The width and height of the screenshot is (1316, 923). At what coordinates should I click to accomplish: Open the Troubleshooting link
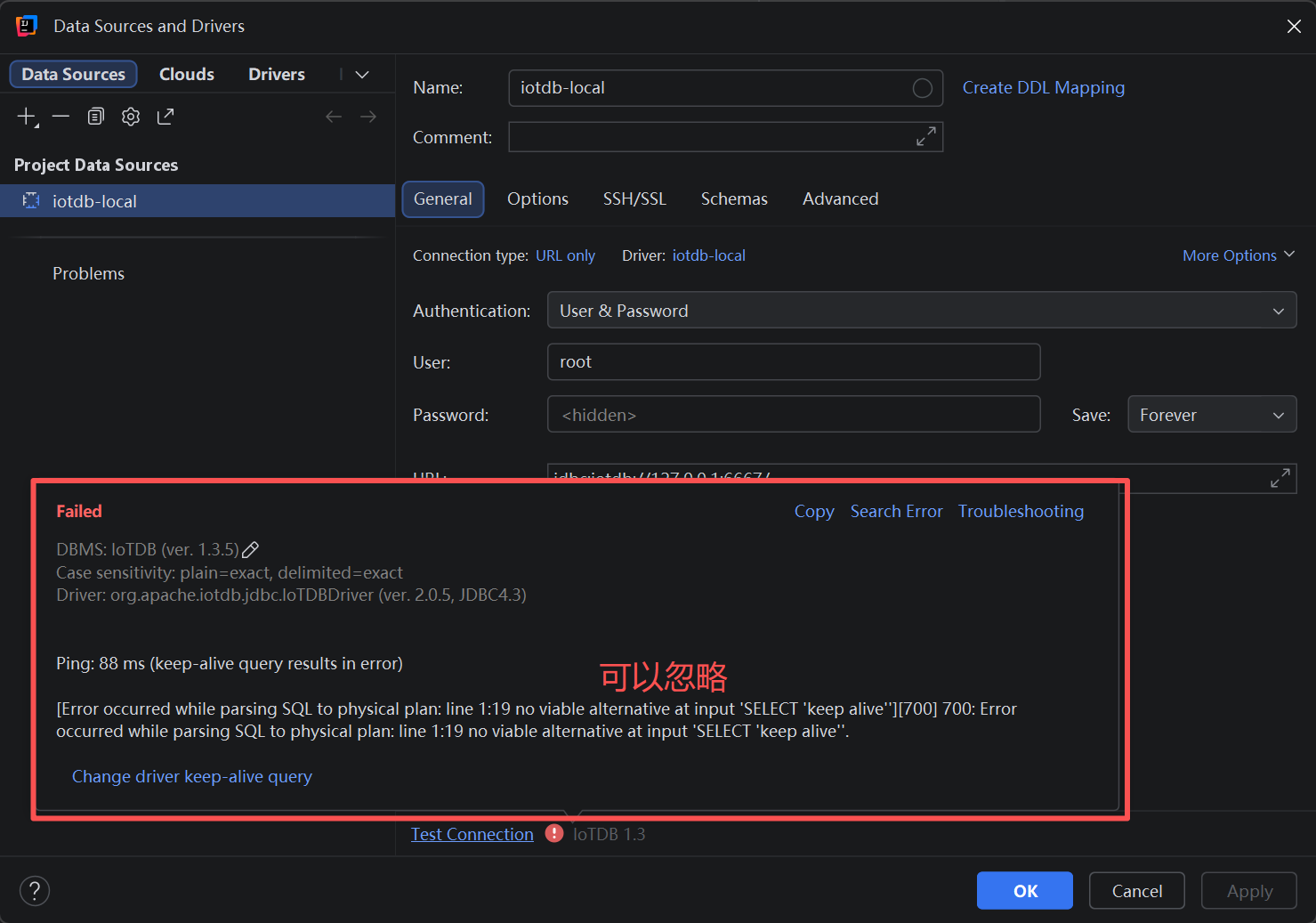(x=1021, y=511)
